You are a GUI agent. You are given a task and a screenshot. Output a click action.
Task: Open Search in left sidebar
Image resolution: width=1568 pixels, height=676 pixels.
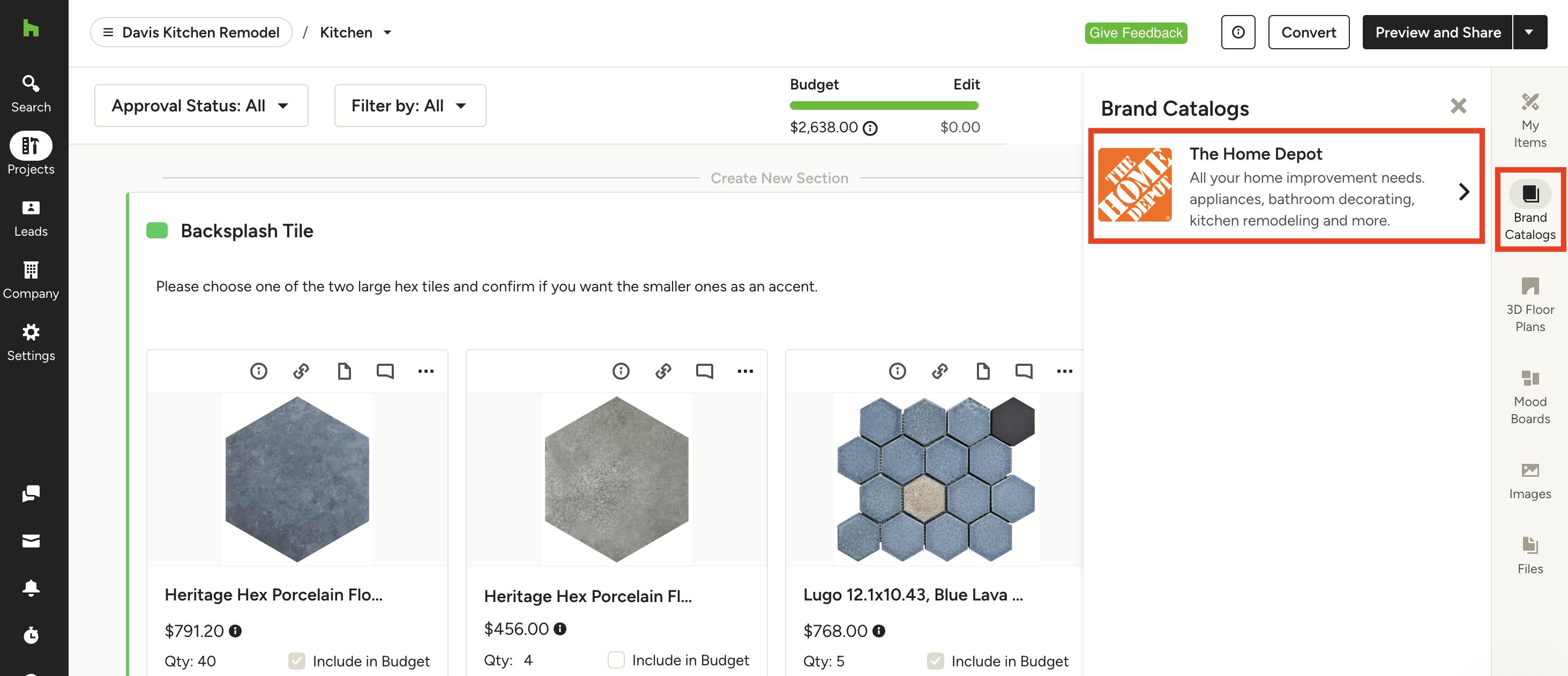[x=31, y=94]
